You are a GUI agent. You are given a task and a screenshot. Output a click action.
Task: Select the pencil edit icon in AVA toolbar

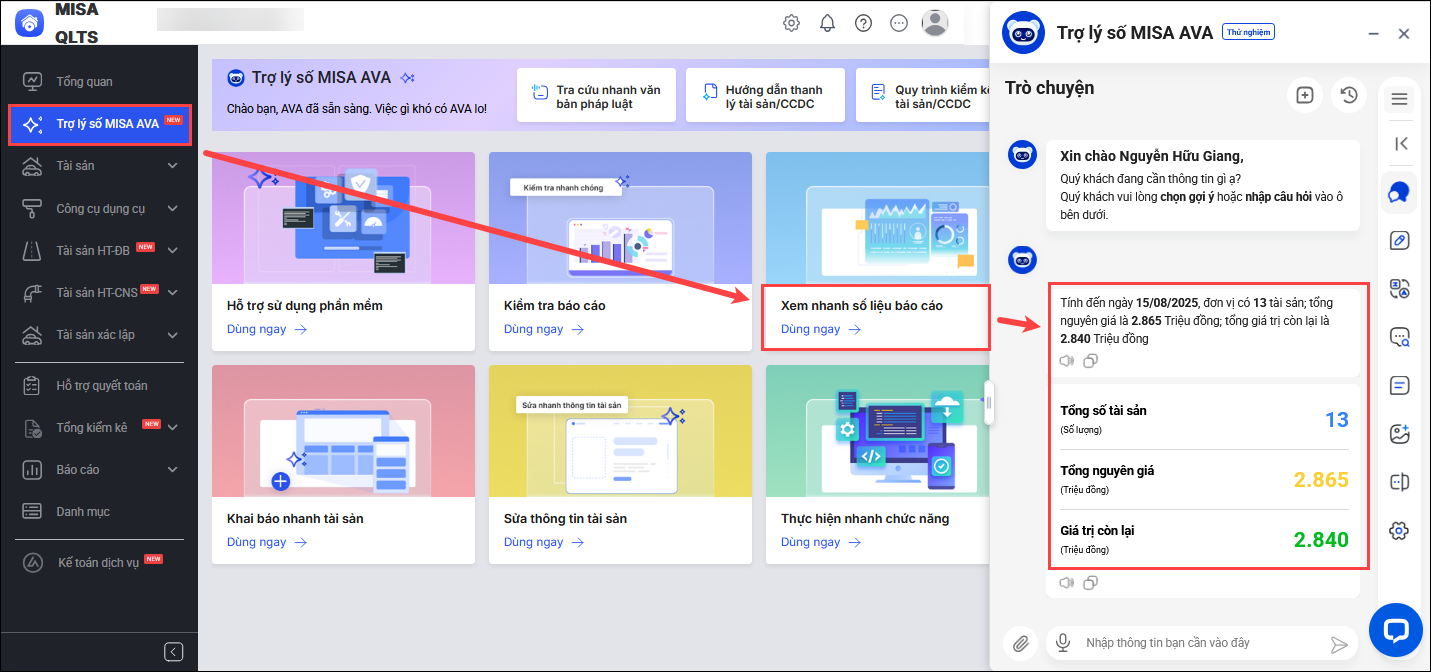[x=1400, y=240]
